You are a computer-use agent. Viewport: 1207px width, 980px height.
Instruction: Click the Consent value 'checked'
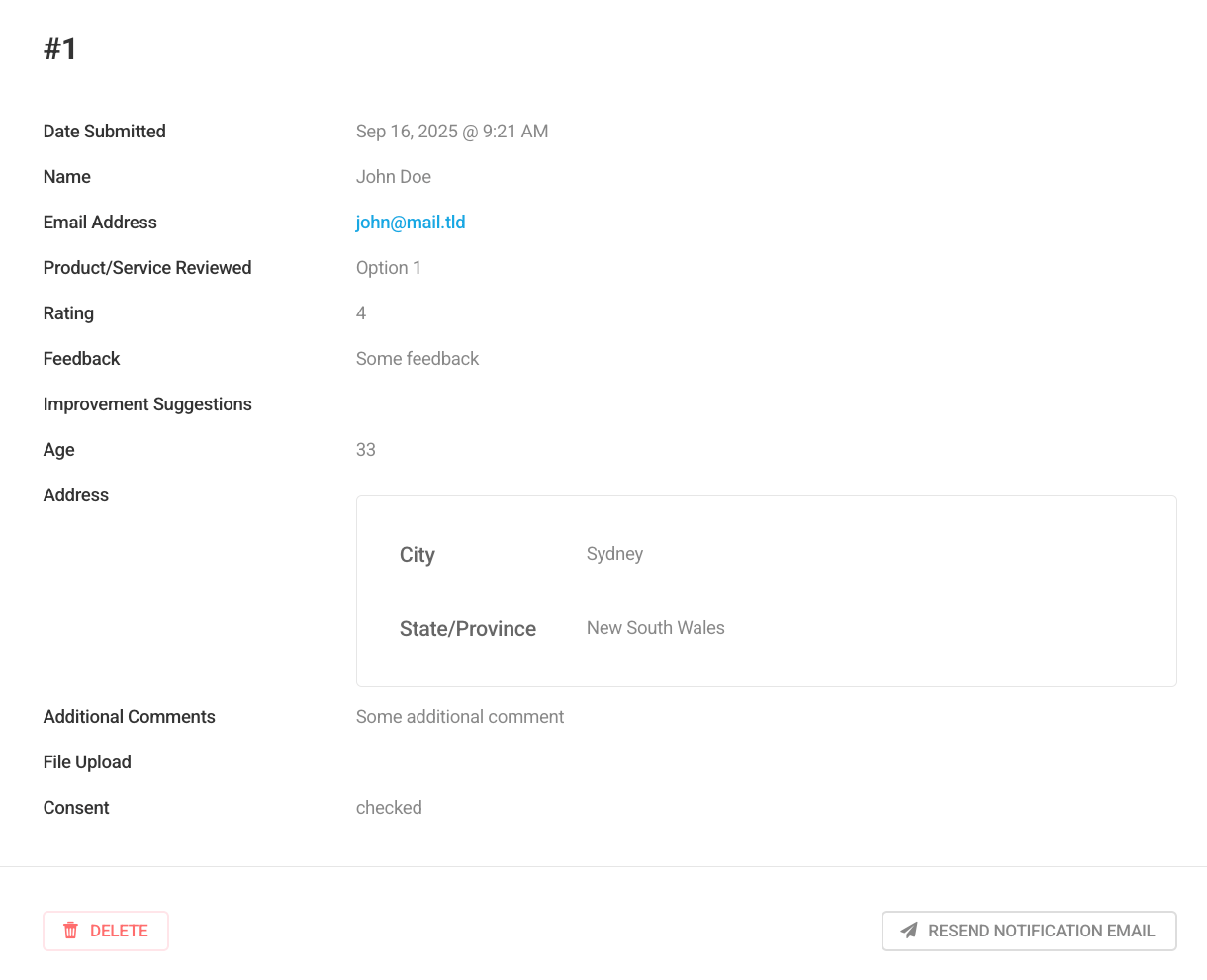pos(389,808)
